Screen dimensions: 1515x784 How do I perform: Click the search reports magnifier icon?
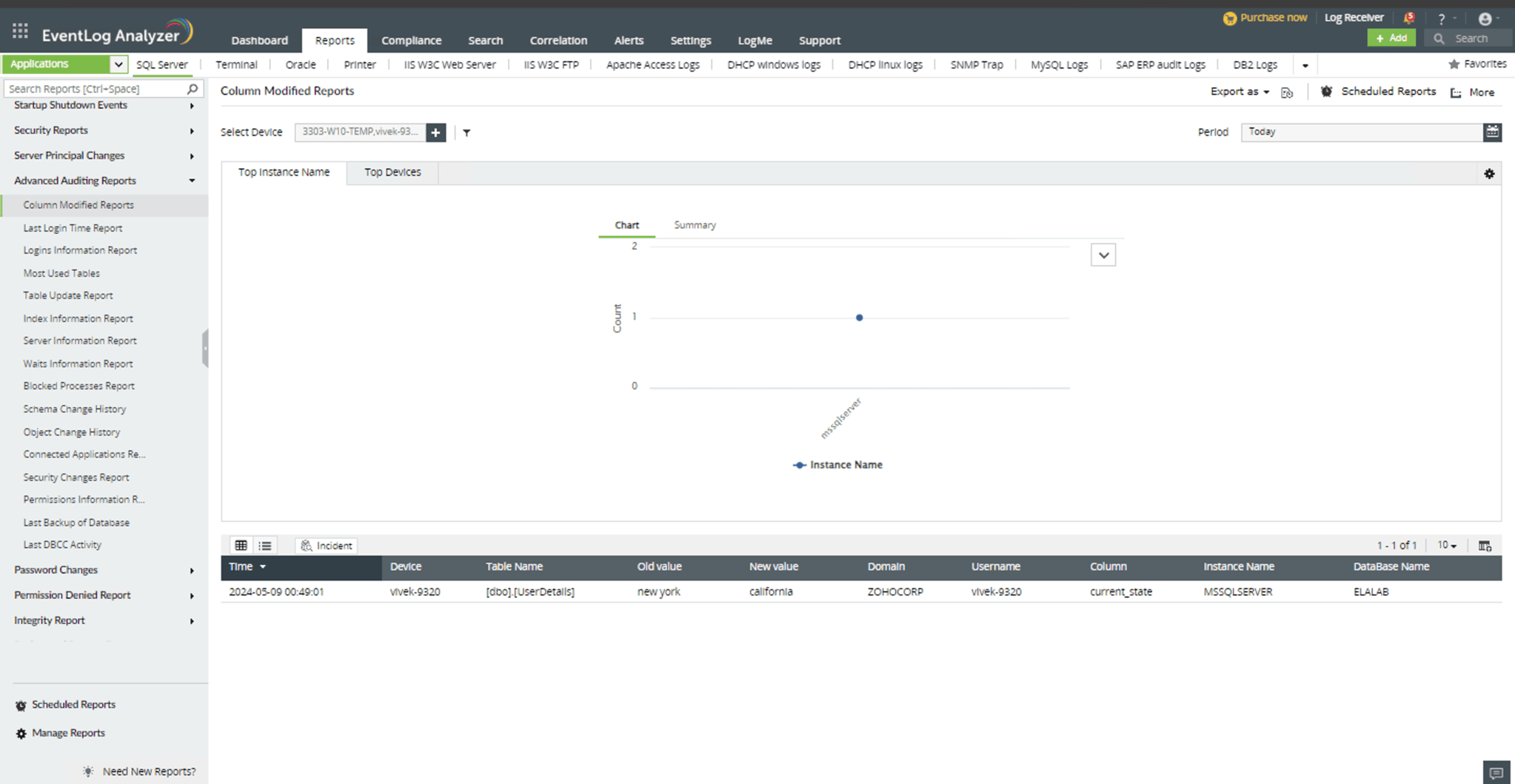click(x=193, y=89)
